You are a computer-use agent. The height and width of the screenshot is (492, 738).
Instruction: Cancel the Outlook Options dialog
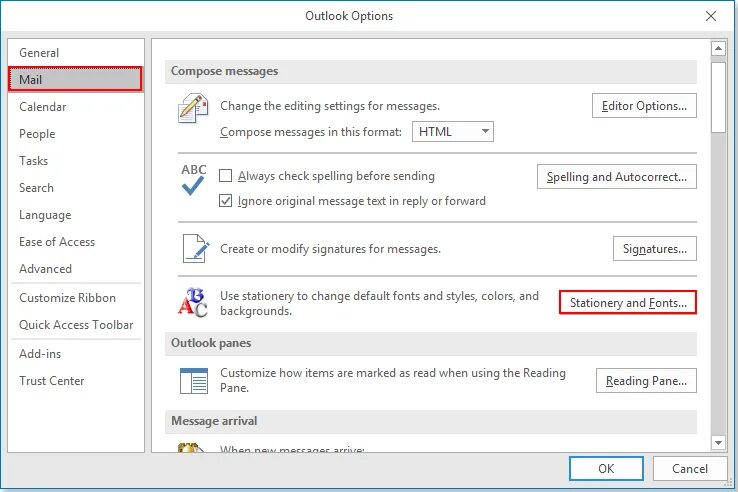[690, 468]
